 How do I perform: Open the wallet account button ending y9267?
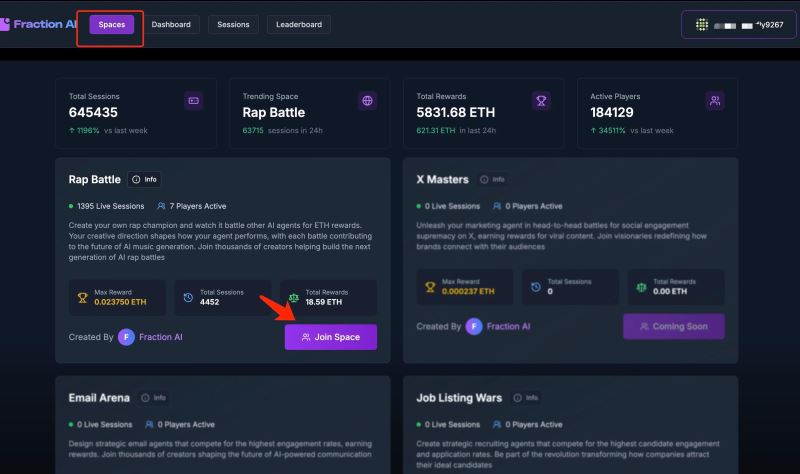(x=739, y=24)
